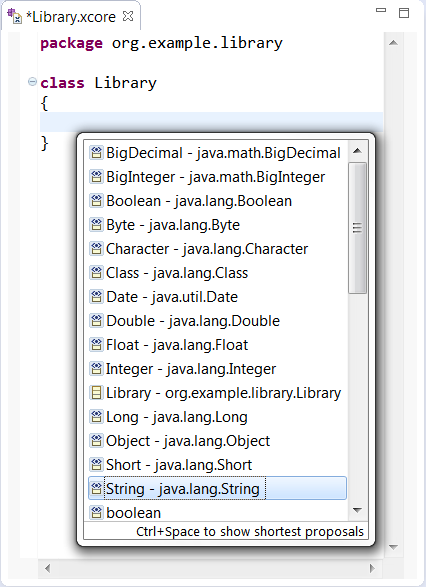The image size is (426, 587).
Task: Click editor vertical scroll-up arrow
Action: (x=393, y=43)
